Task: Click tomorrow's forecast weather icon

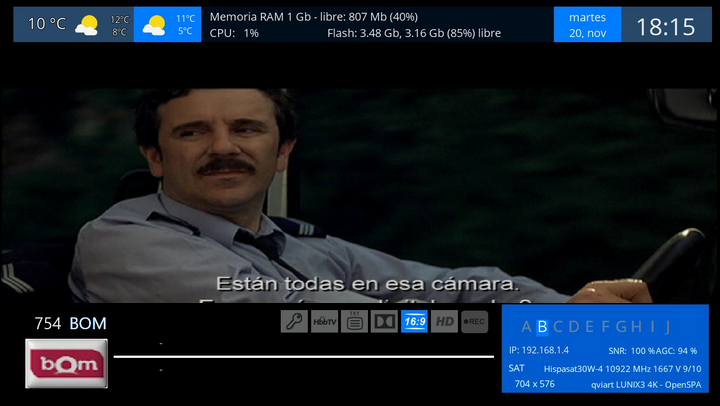Action: click(x=154, y=25)
